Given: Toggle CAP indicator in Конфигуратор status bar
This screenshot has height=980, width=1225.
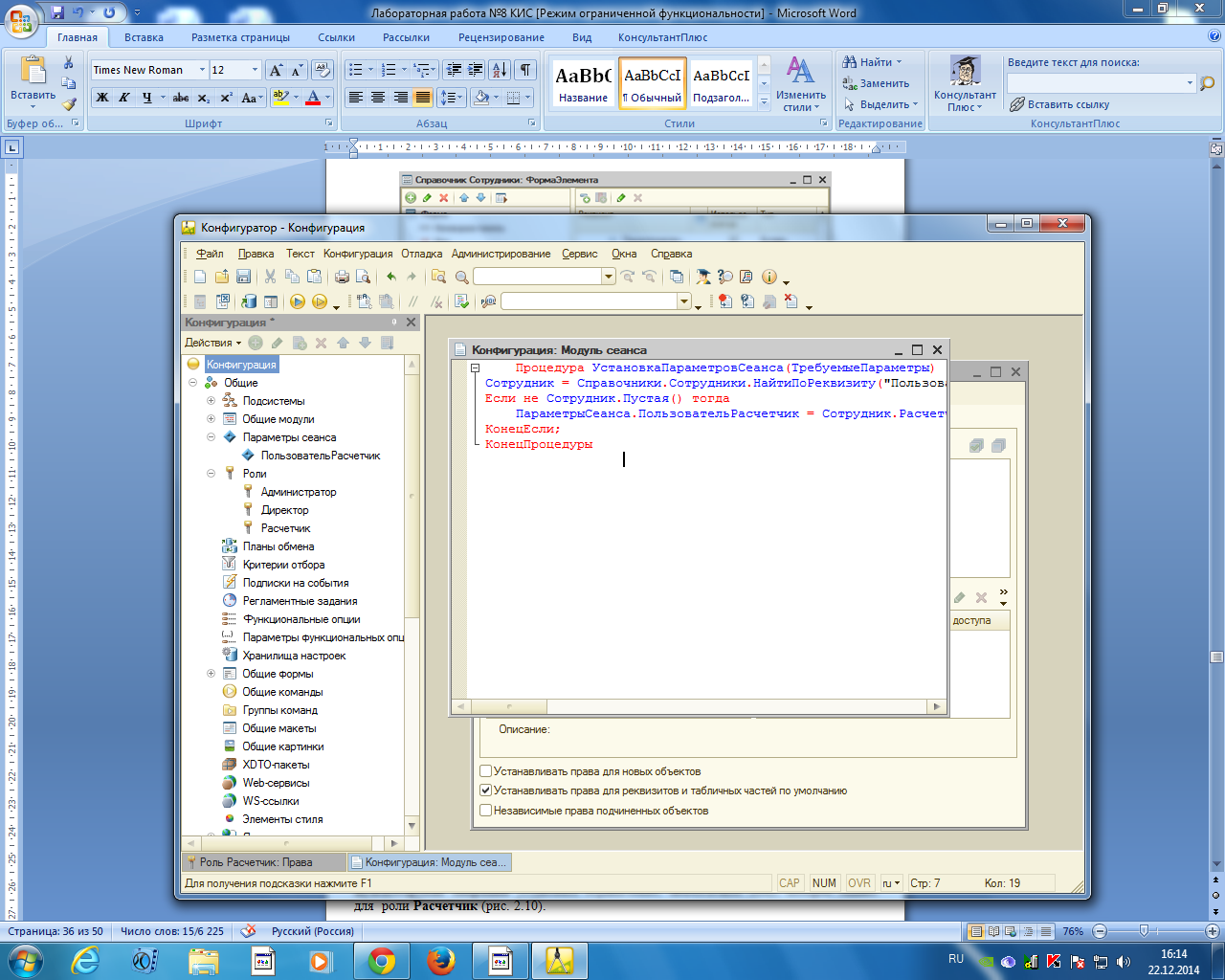Looking at the screenshot, I should coord(790,883).
